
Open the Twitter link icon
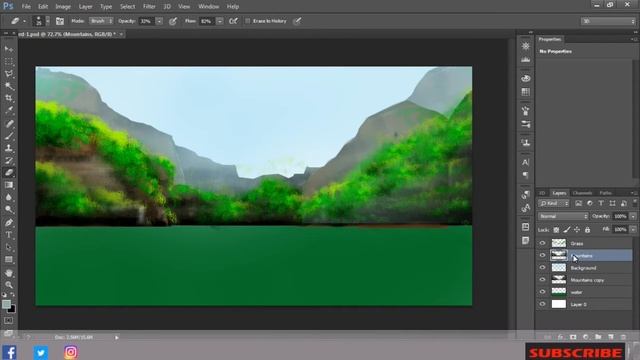(41, 352)
